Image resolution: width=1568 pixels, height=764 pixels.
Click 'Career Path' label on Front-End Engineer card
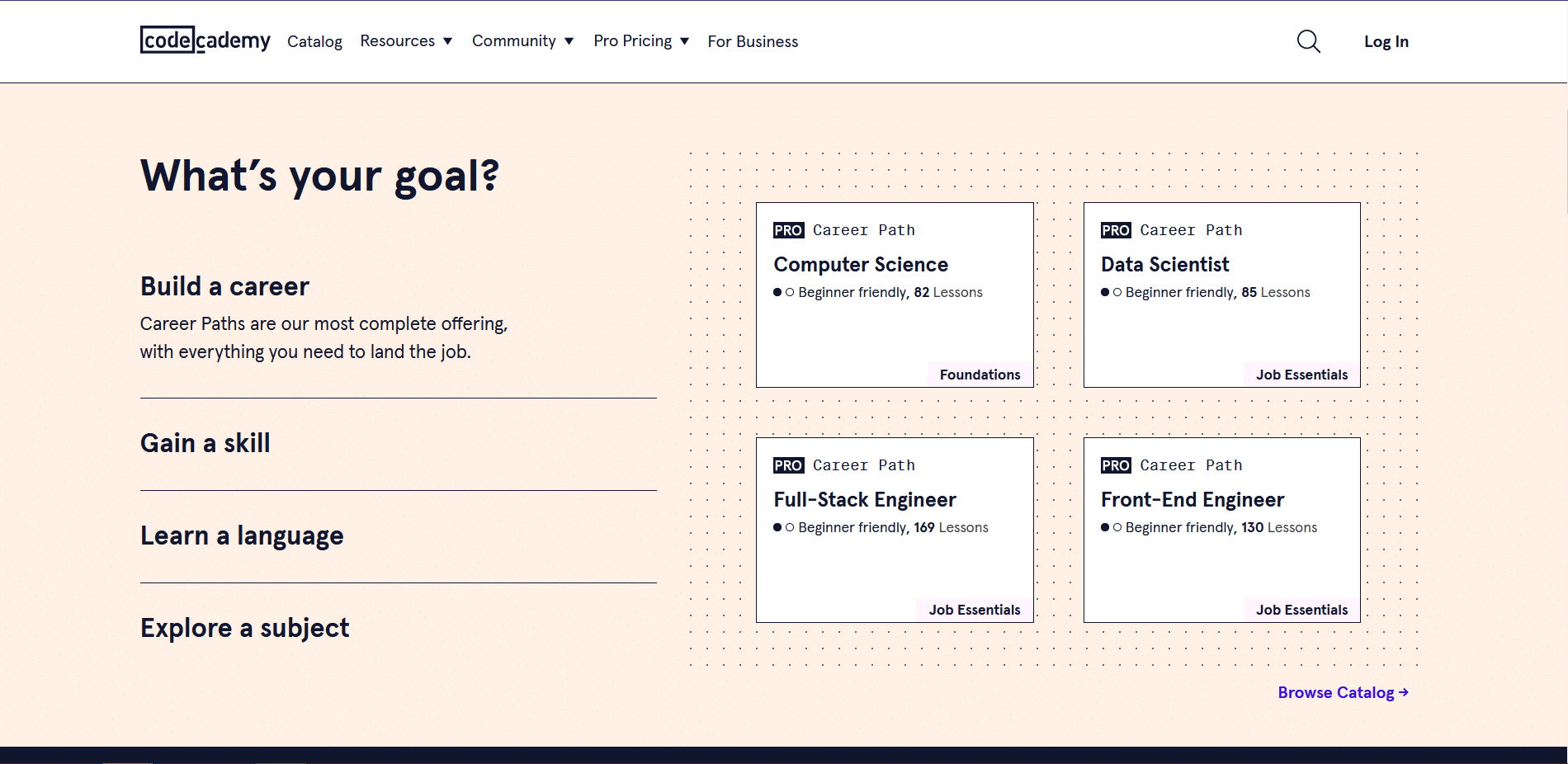(1191, 465)
